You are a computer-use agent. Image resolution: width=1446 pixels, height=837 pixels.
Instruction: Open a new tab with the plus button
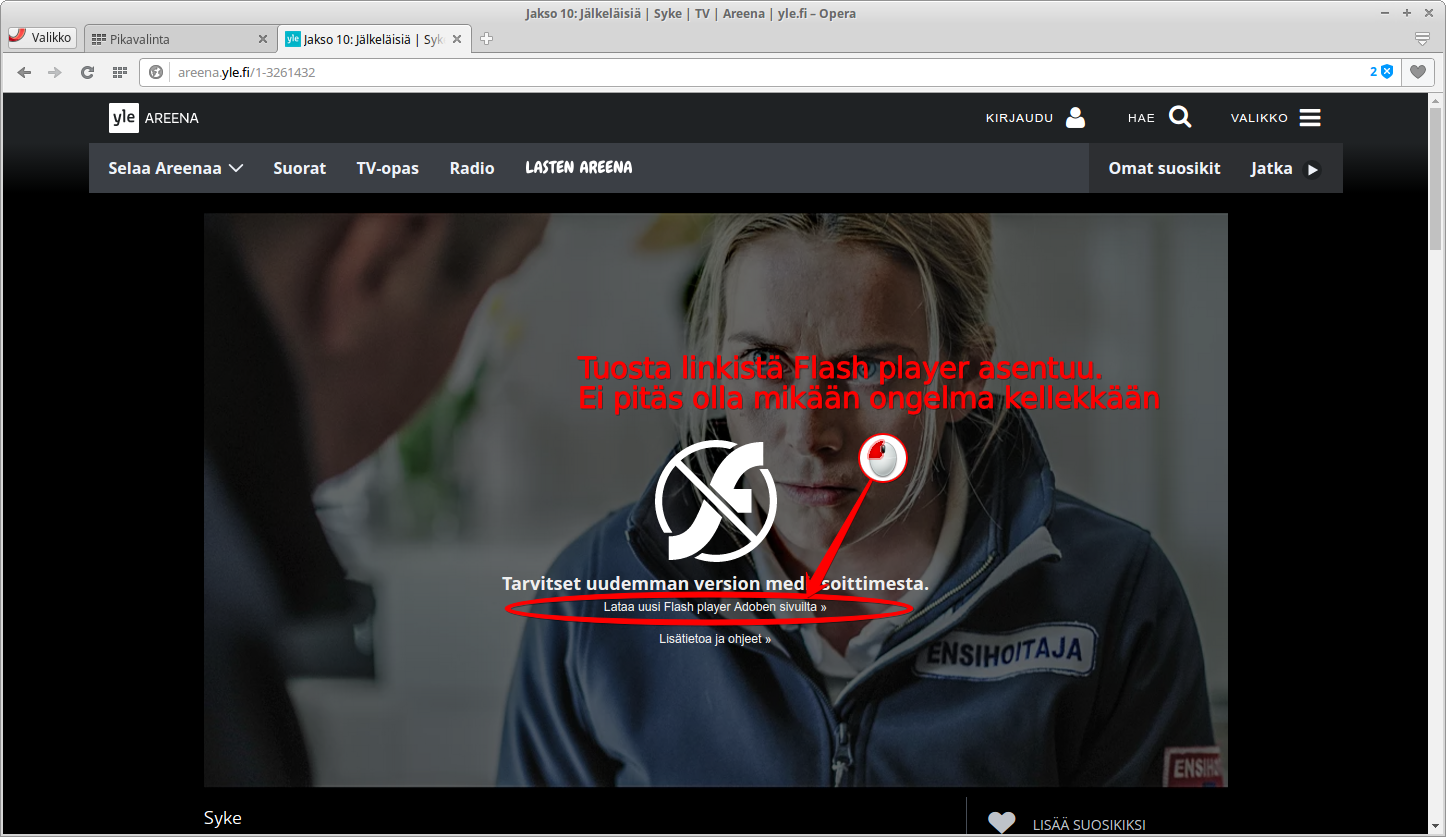(487, 39)
